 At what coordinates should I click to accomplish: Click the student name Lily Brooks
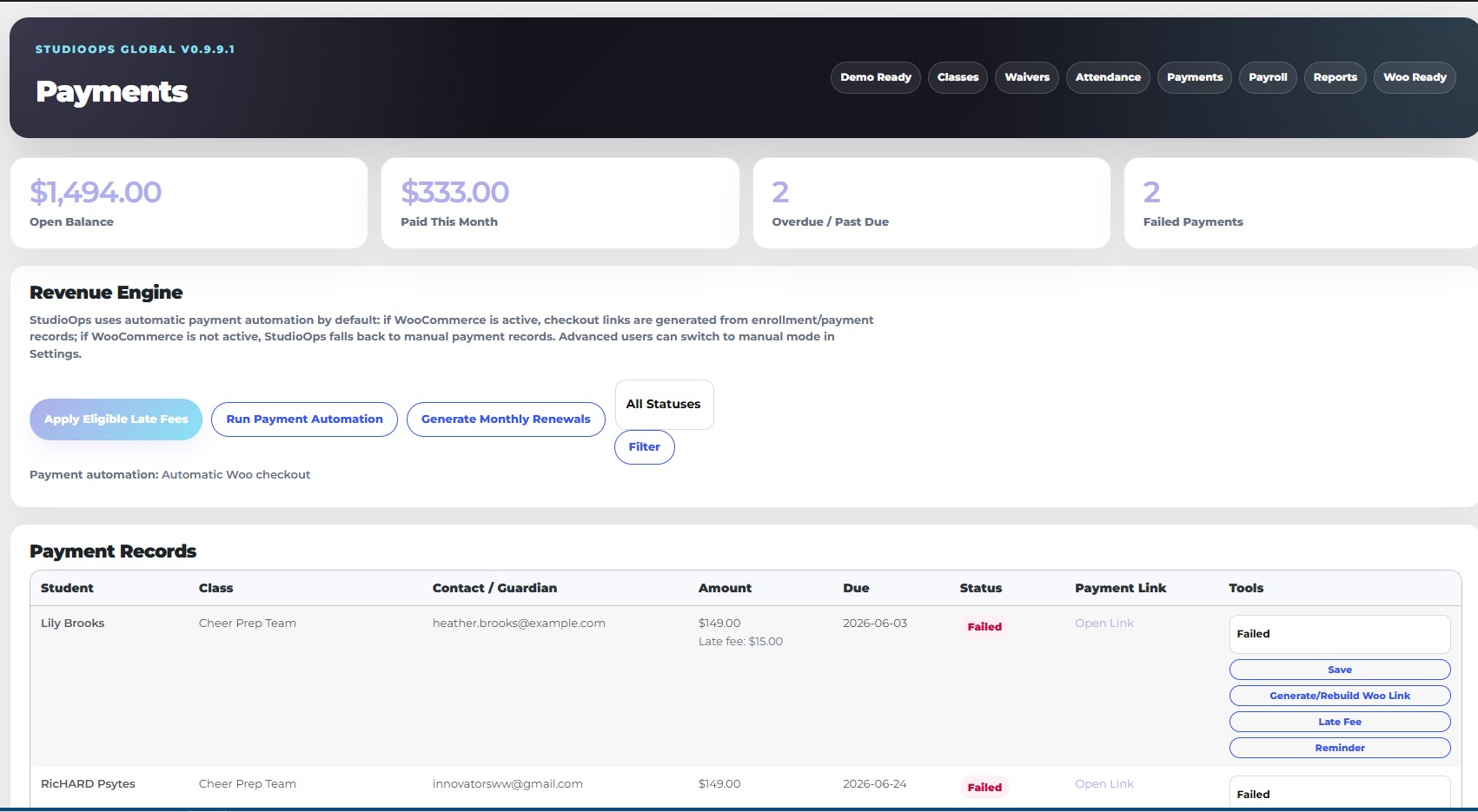click(x=72, y=624)
